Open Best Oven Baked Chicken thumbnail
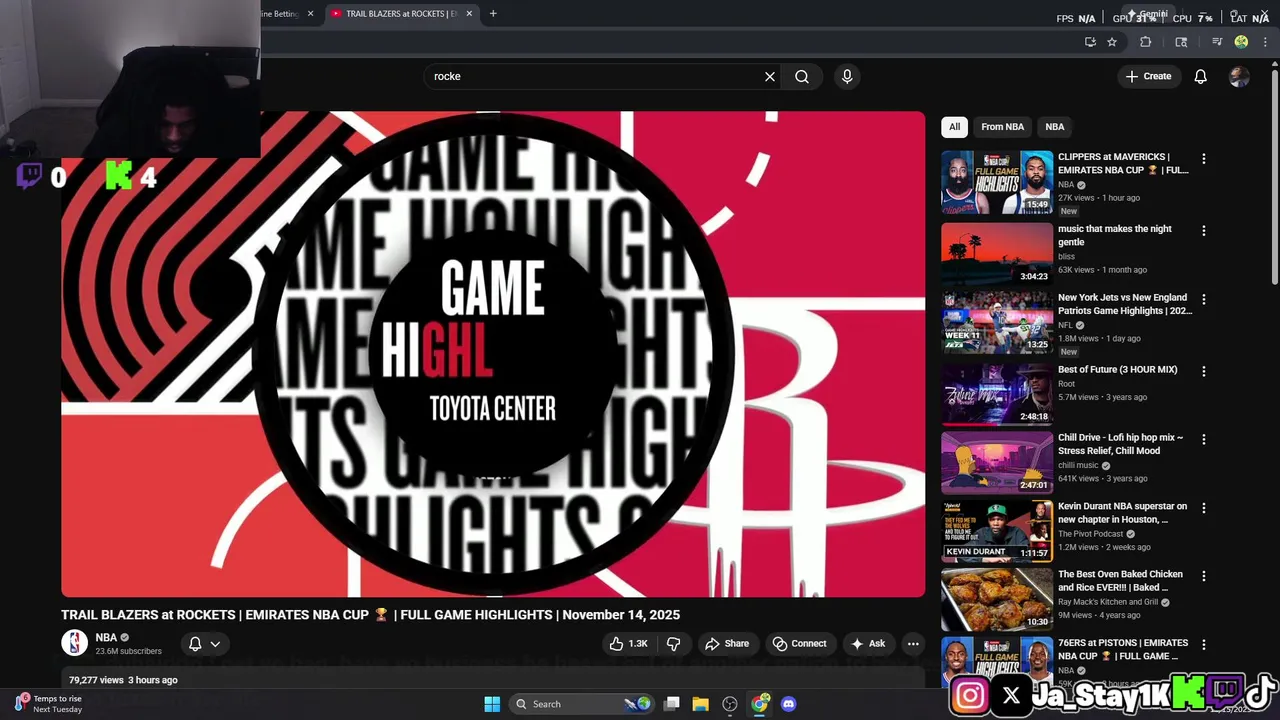Image resolution: width=1280 pixels, height=720 pixels. click(997, 599)
